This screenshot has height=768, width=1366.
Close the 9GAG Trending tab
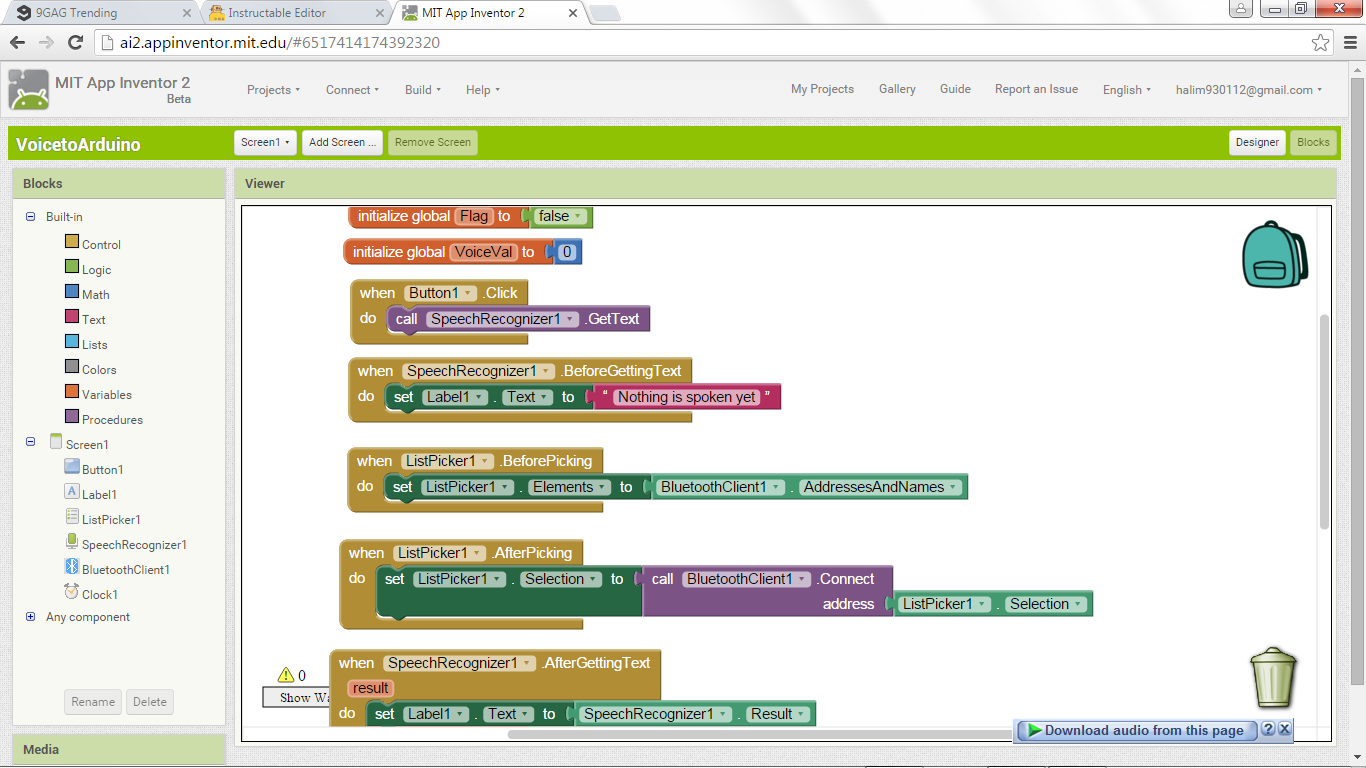point(186,13)
